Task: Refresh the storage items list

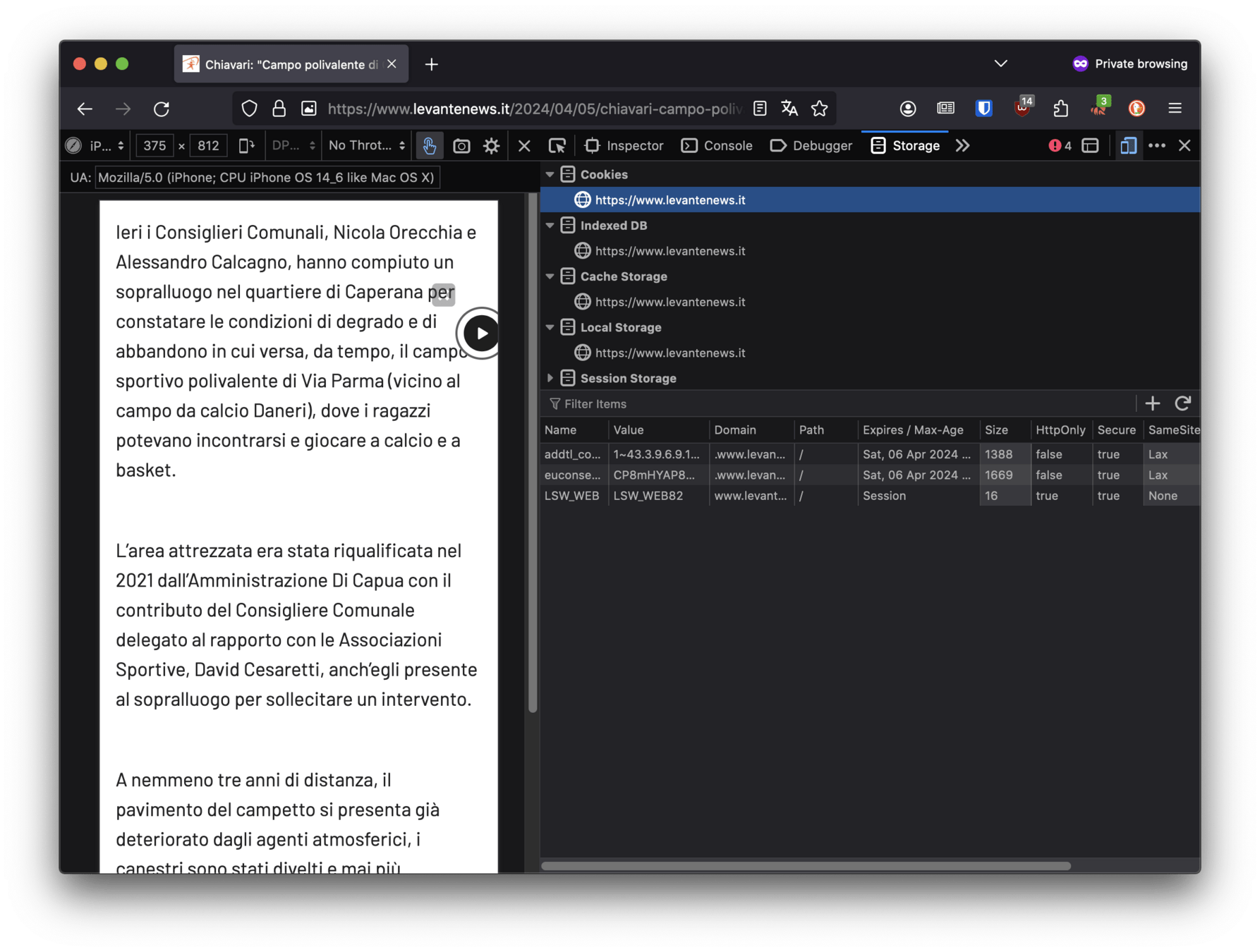Action: 1182,403
